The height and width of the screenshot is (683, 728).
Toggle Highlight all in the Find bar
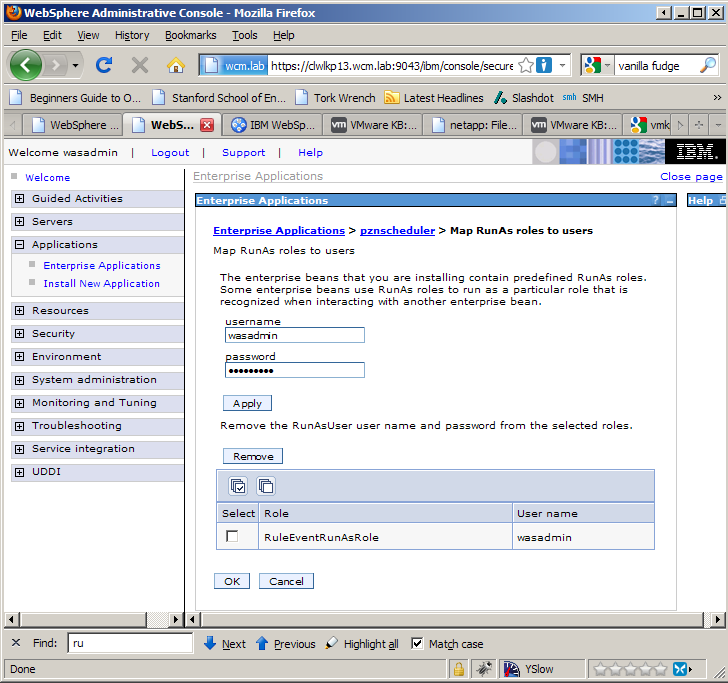point(362,644)
